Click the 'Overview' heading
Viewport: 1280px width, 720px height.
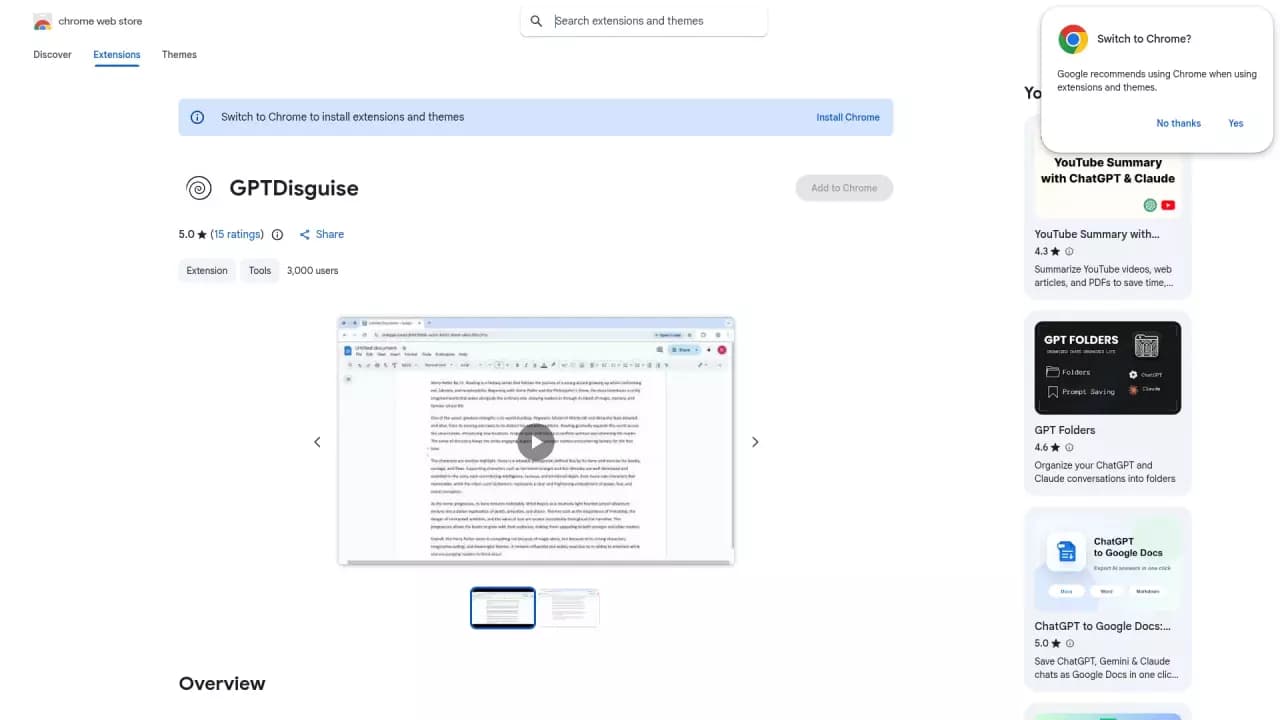tap(222, 684)
